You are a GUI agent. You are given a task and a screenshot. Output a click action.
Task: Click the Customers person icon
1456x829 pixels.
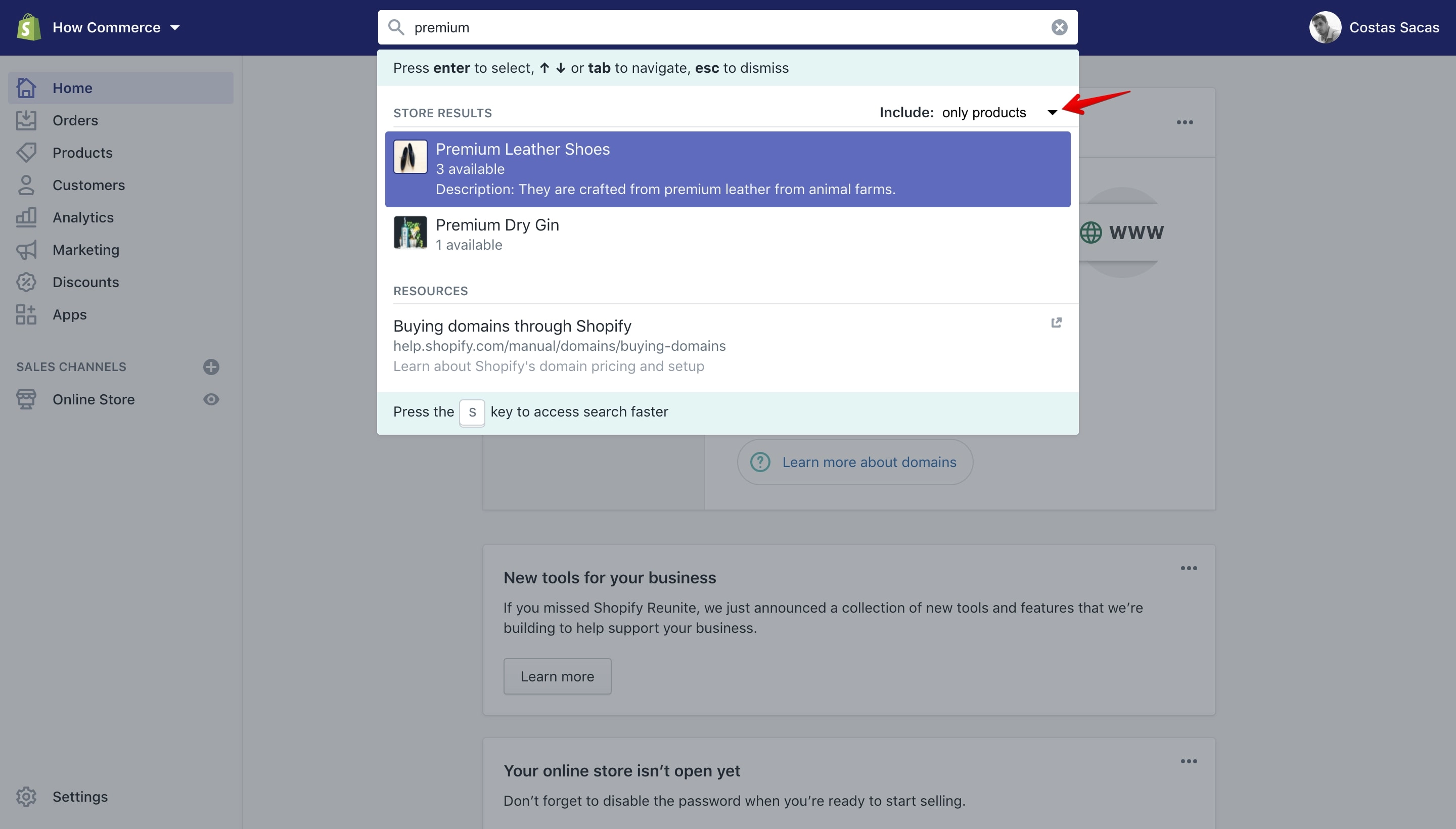(x=26, y=185)
